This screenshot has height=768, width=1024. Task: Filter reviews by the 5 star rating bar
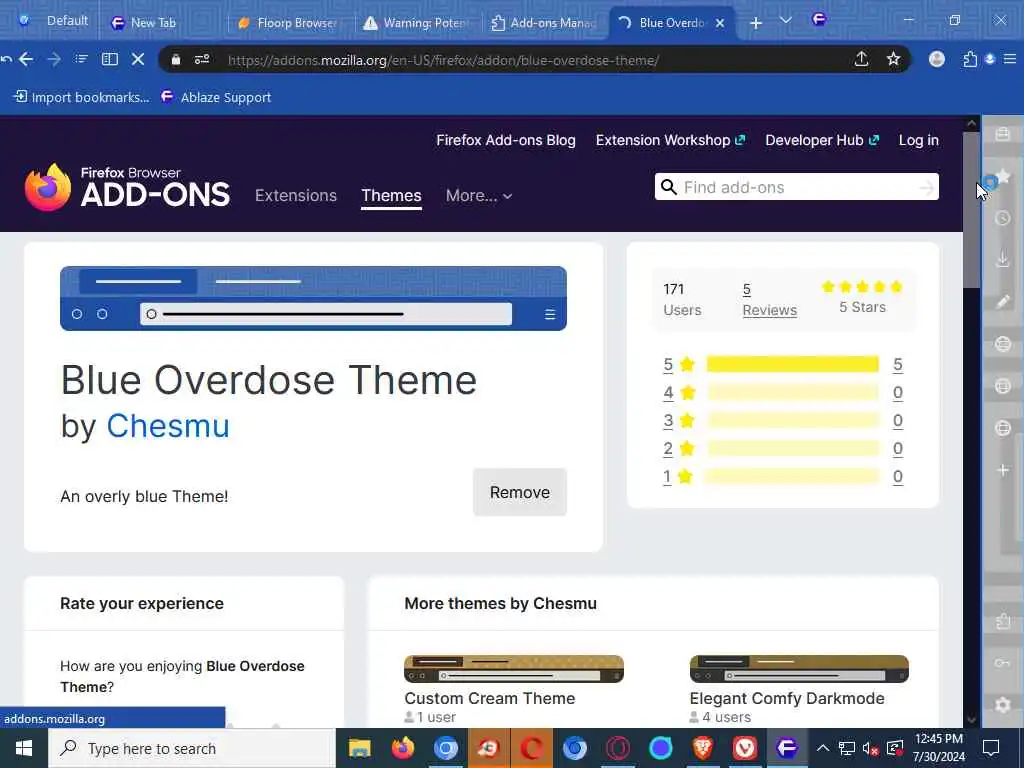pyautogui.click(x=793, y=364)
